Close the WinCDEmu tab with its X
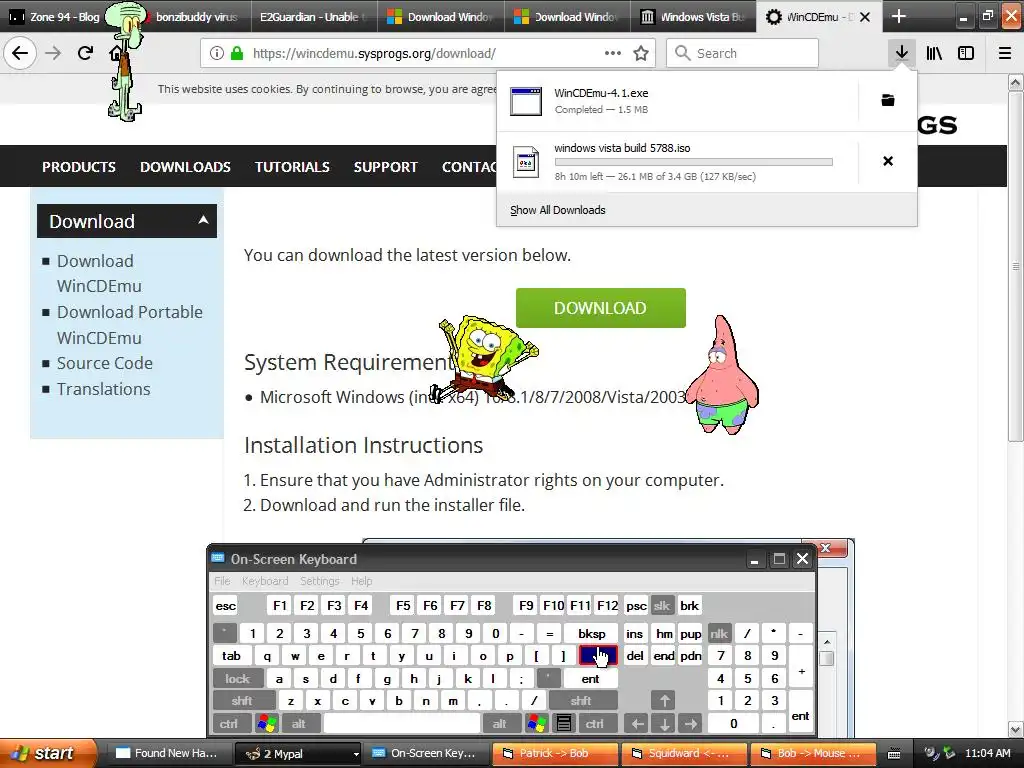 (x=865, y=17)
